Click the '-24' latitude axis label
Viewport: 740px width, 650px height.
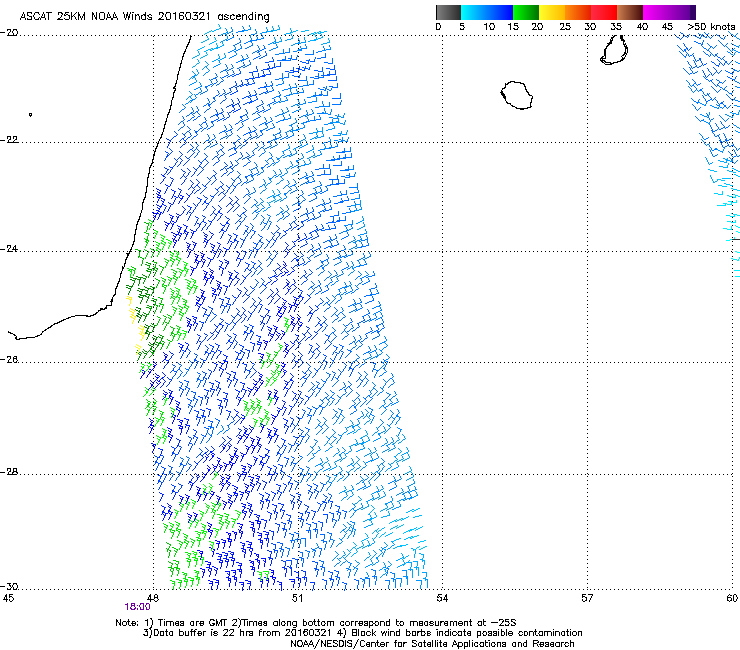tap(9, 248)
